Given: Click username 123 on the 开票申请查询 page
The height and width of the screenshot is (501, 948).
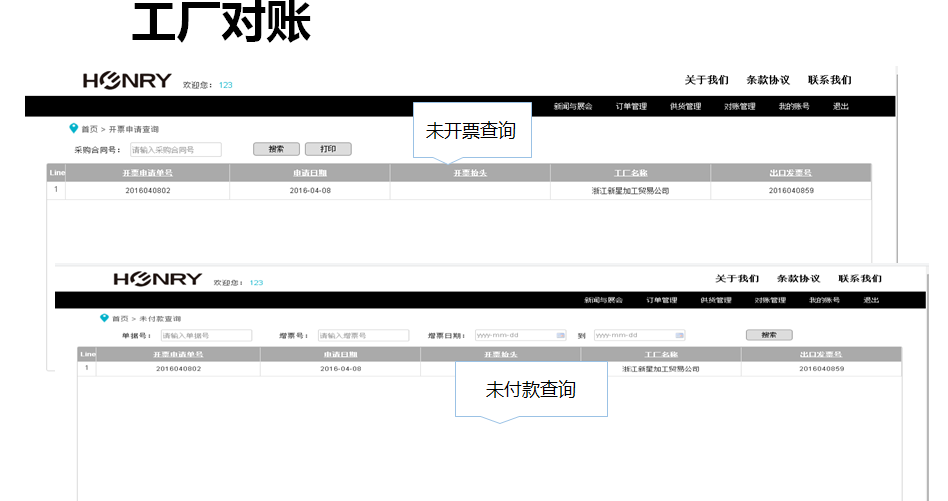Looking at the screenshot, I should (226, 85).
